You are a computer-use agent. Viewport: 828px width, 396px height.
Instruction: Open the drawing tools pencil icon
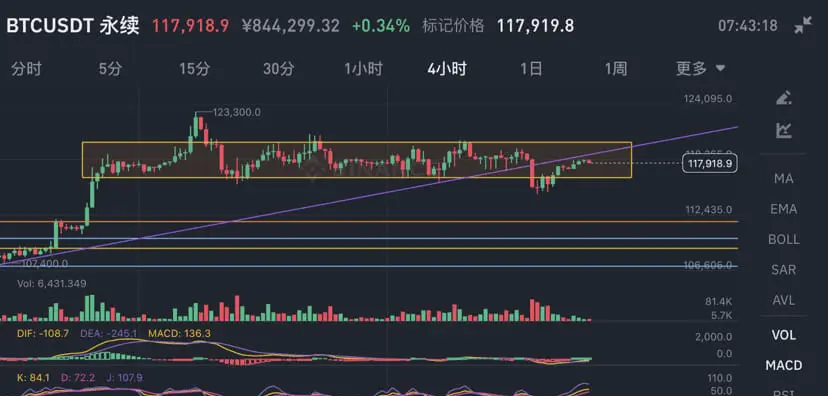(x=784, y=98)
